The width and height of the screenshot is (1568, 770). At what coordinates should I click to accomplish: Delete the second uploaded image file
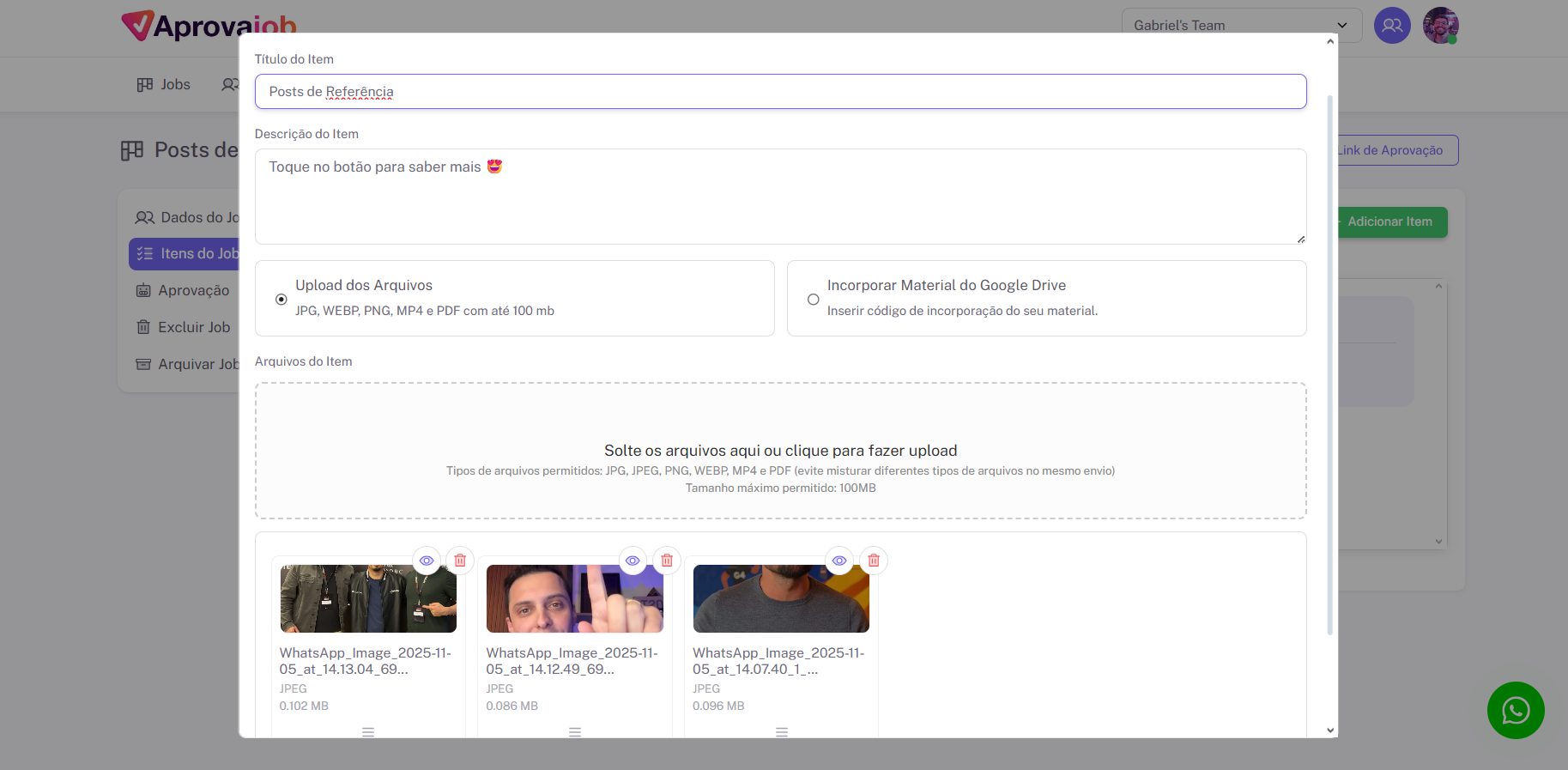(x=667, y=561)
